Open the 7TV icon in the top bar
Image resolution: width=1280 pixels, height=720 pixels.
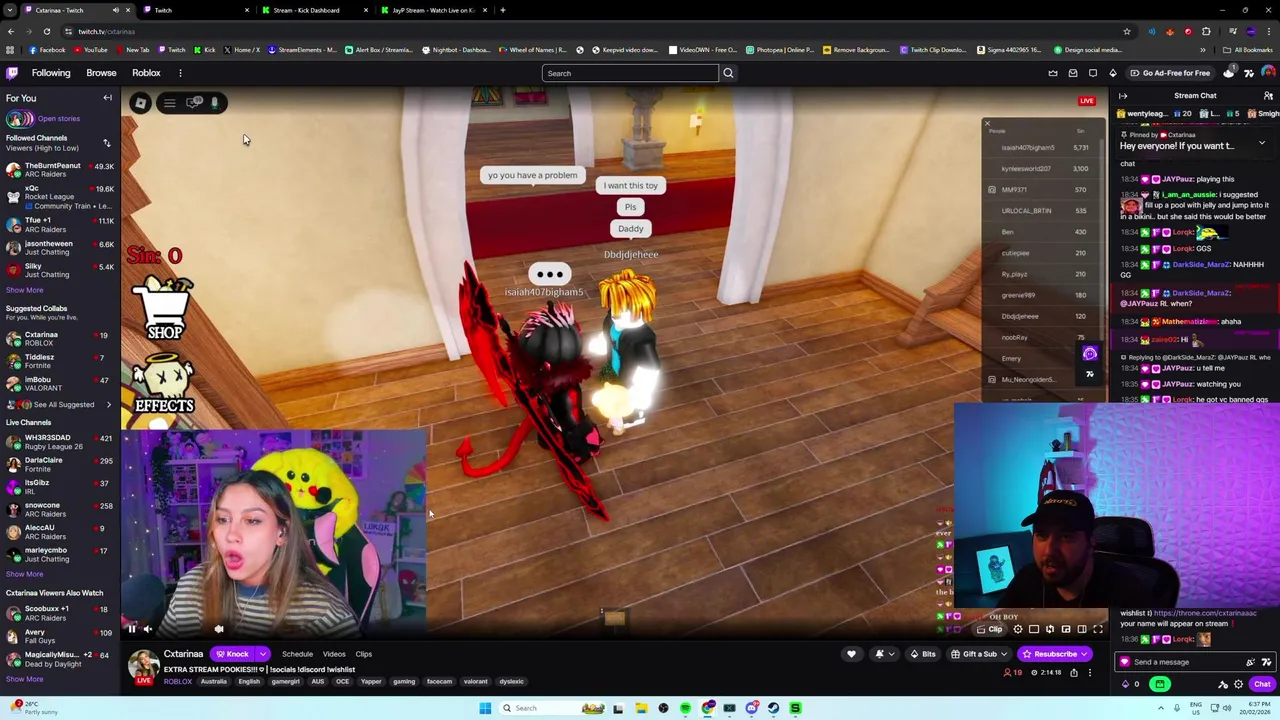click(1248, 73)
